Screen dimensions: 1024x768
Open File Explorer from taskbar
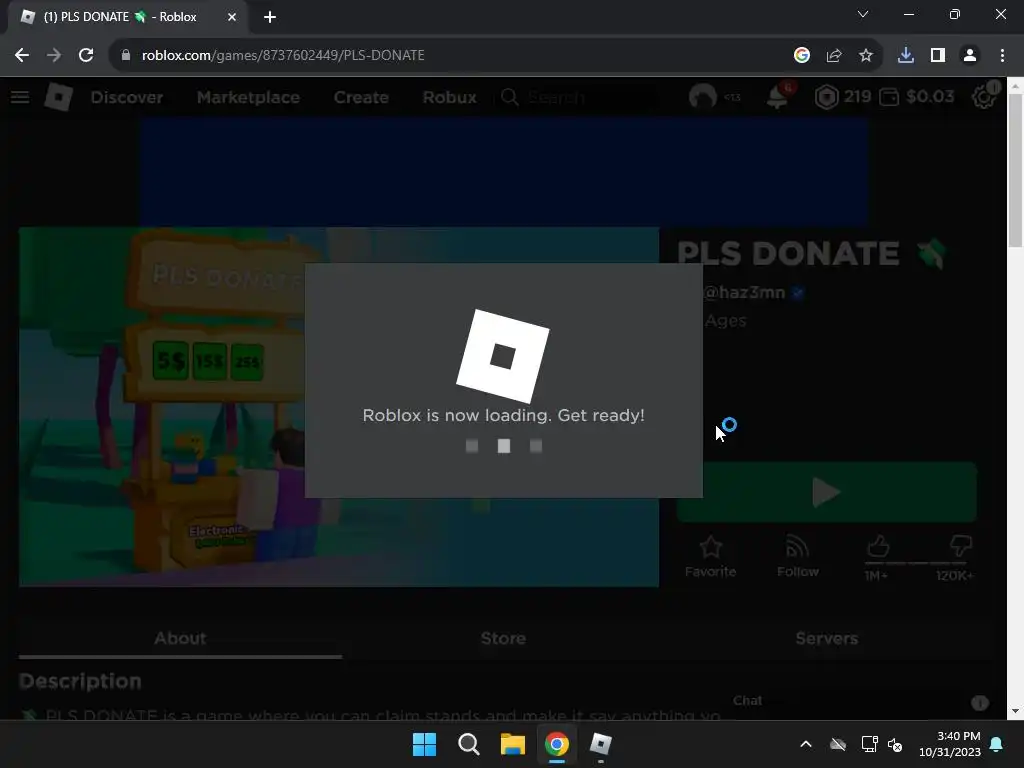click(513, 744)
